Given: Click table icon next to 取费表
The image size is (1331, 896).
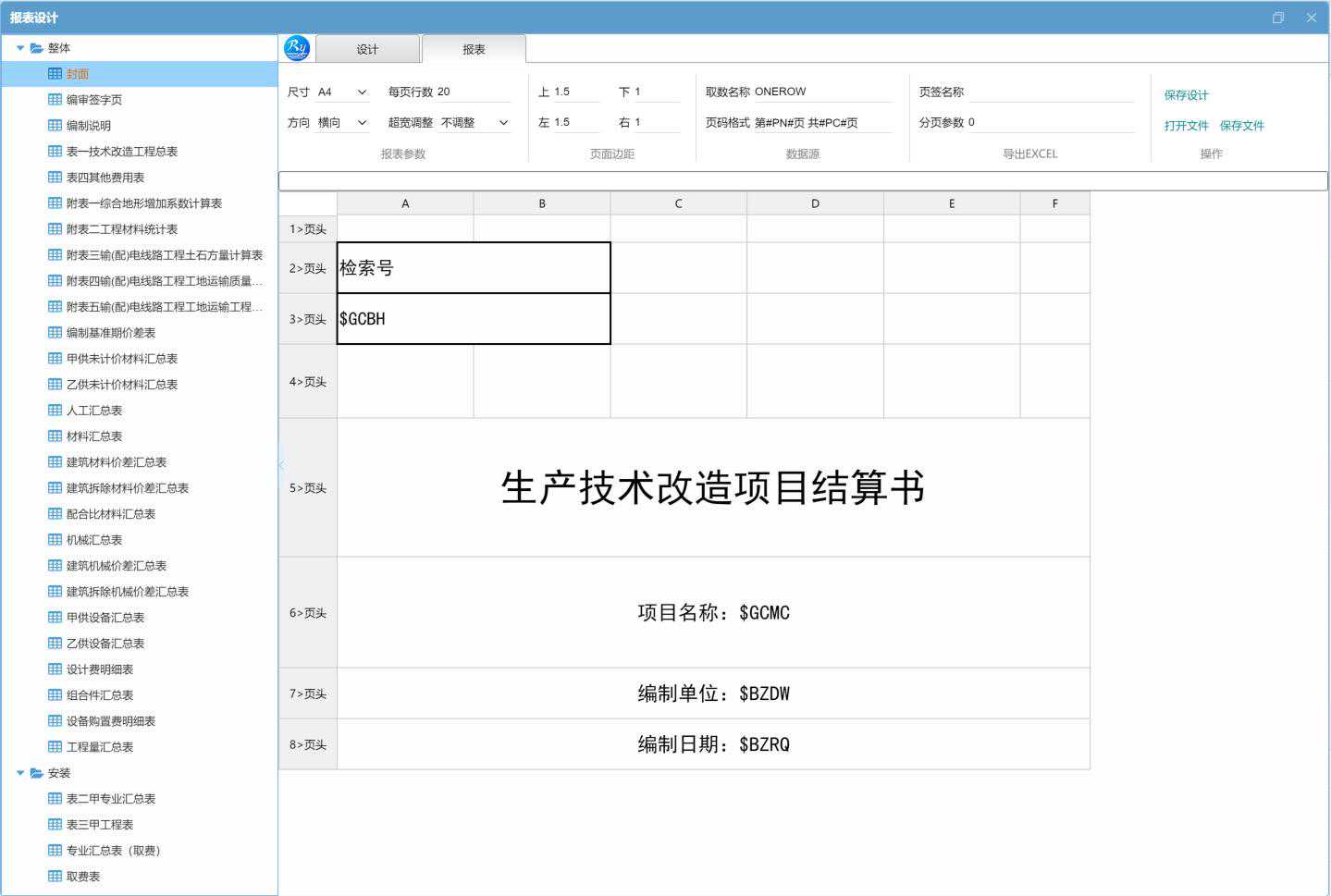Looking at the screenshot, I should [55, 877].
